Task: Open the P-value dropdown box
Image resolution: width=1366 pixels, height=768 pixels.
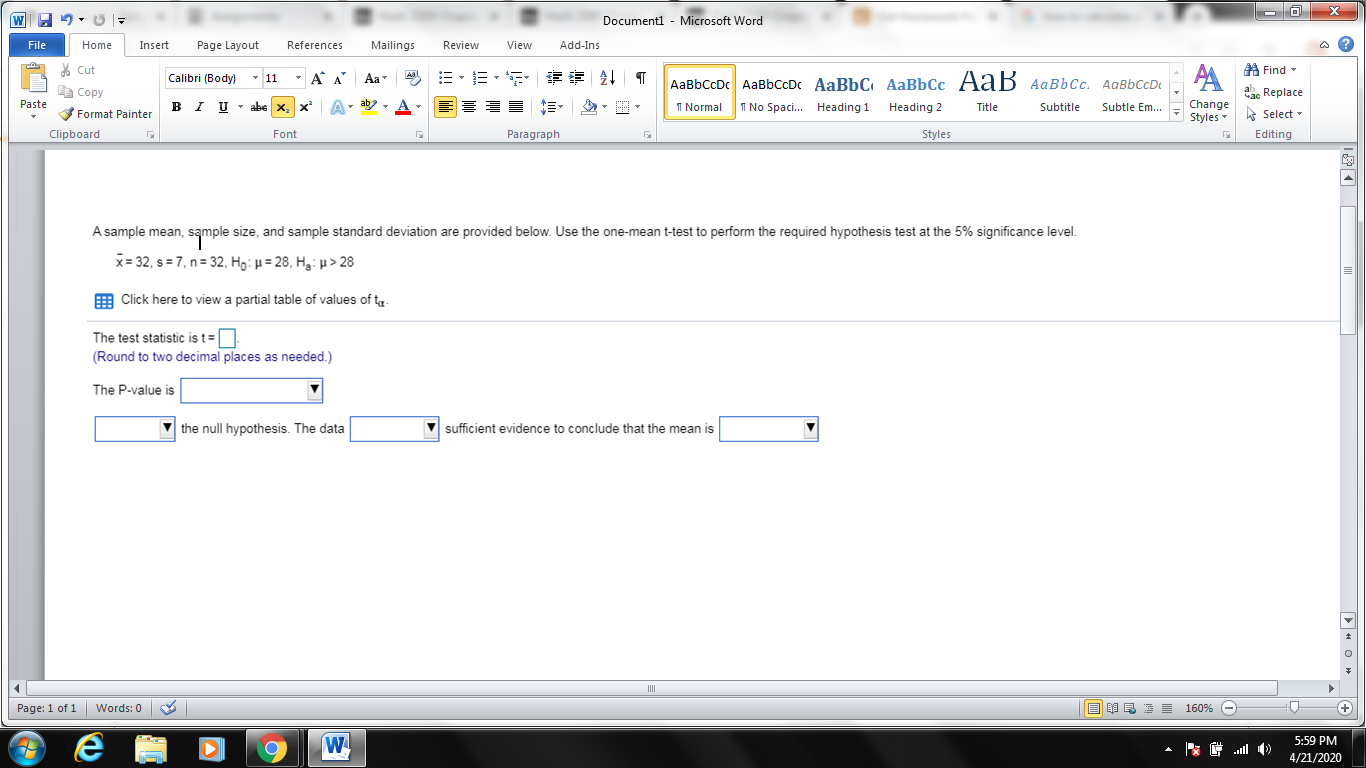Action: point(252,390)
